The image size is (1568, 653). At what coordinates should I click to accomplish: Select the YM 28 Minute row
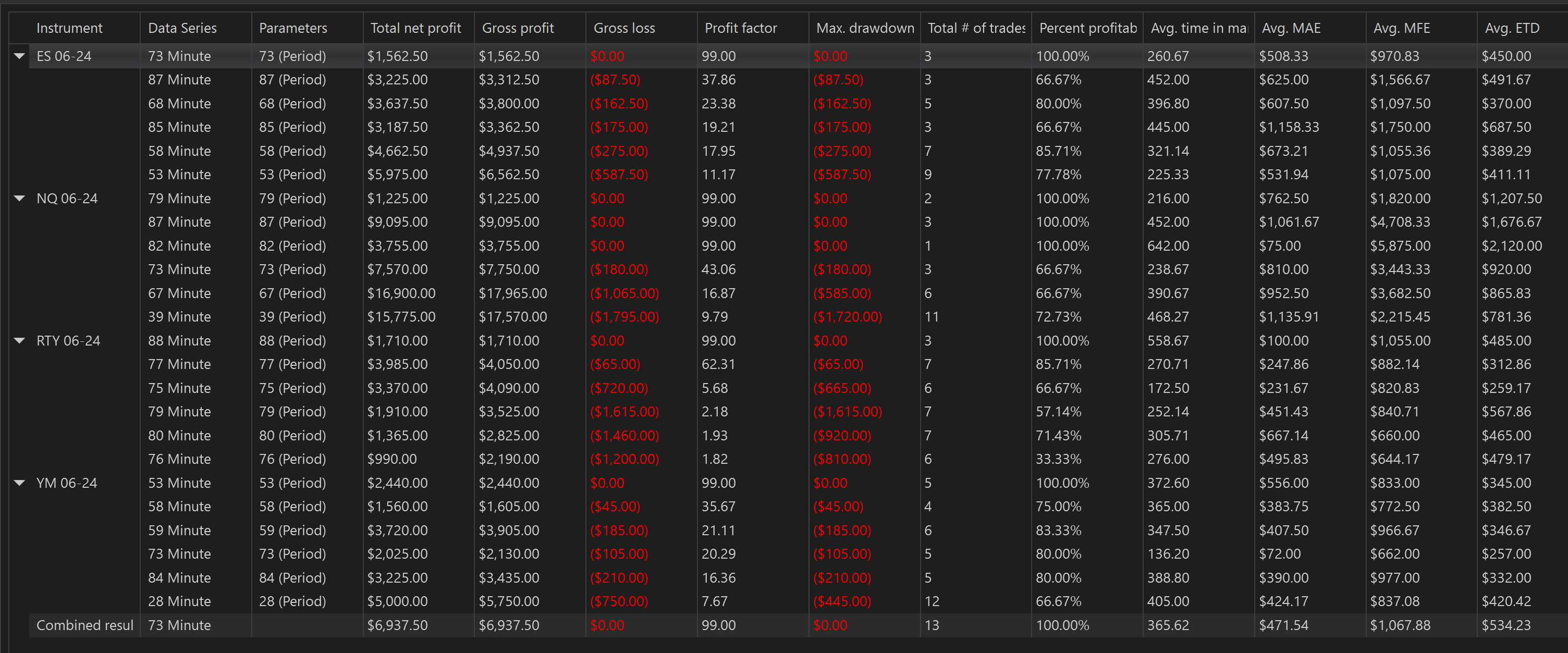click(x=179, y=601)
